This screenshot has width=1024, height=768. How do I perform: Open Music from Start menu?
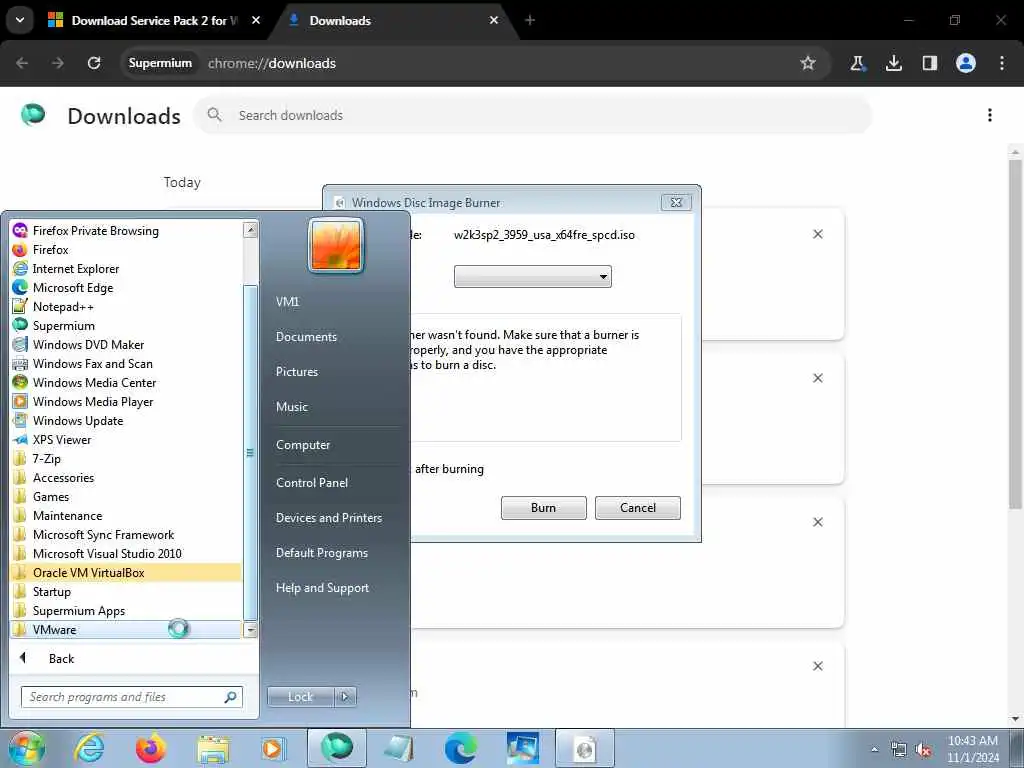click(291, 406)
